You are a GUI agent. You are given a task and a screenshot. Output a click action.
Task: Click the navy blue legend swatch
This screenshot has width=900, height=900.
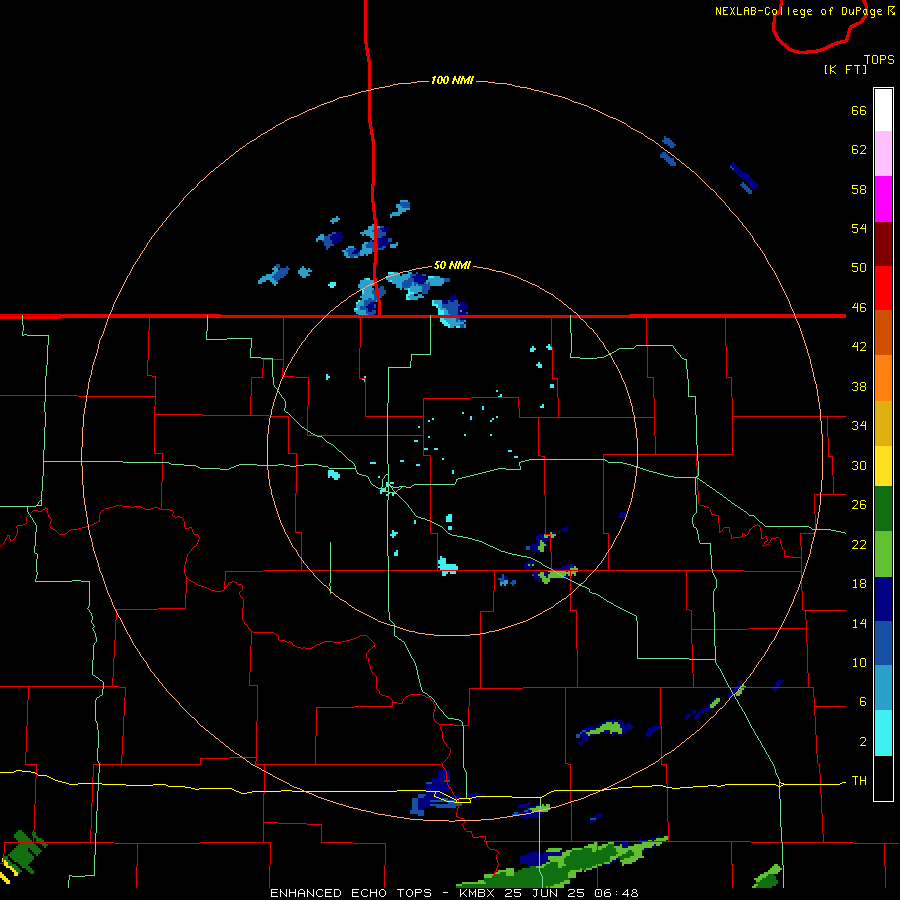coord(883,599)
